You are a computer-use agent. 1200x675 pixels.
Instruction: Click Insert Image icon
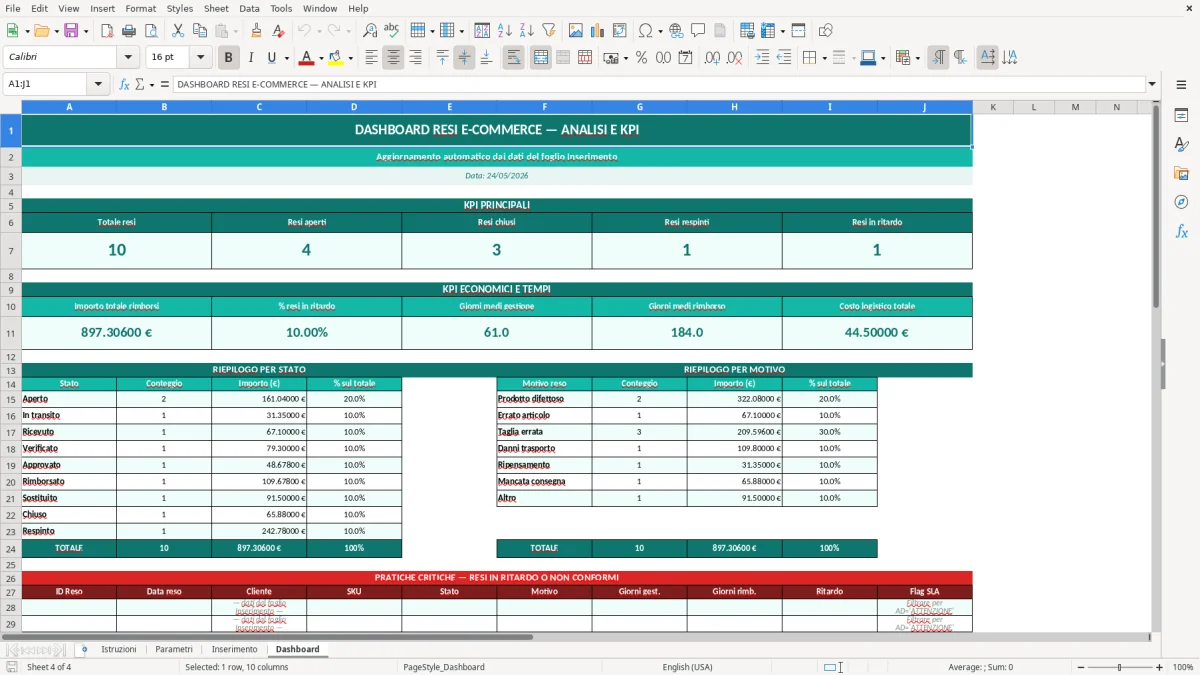(x=575, y=31)
